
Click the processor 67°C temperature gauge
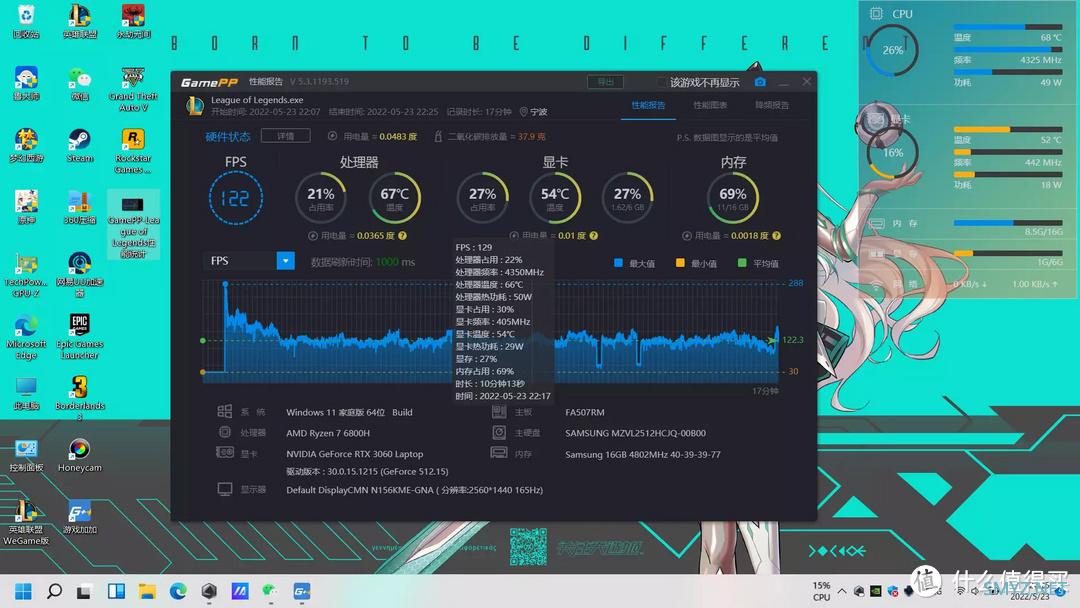(395, 198)
